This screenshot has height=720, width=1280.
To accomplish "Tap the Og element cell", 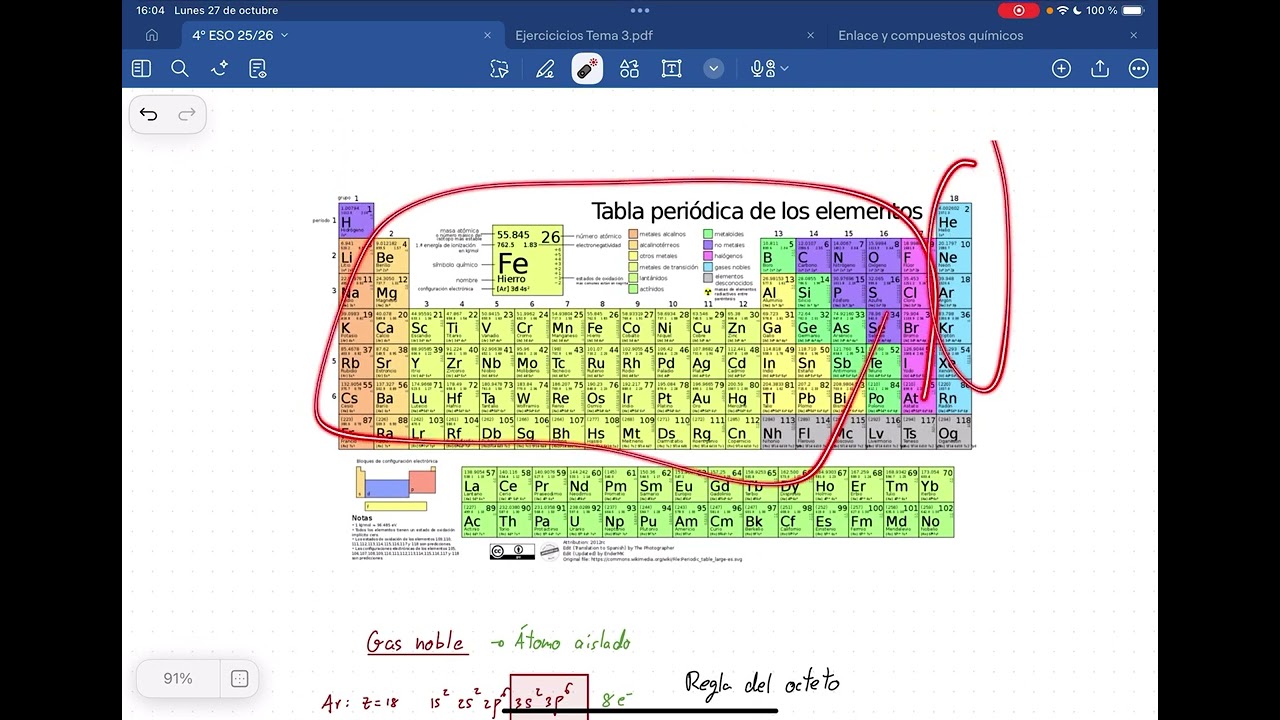I will point(954,432).
